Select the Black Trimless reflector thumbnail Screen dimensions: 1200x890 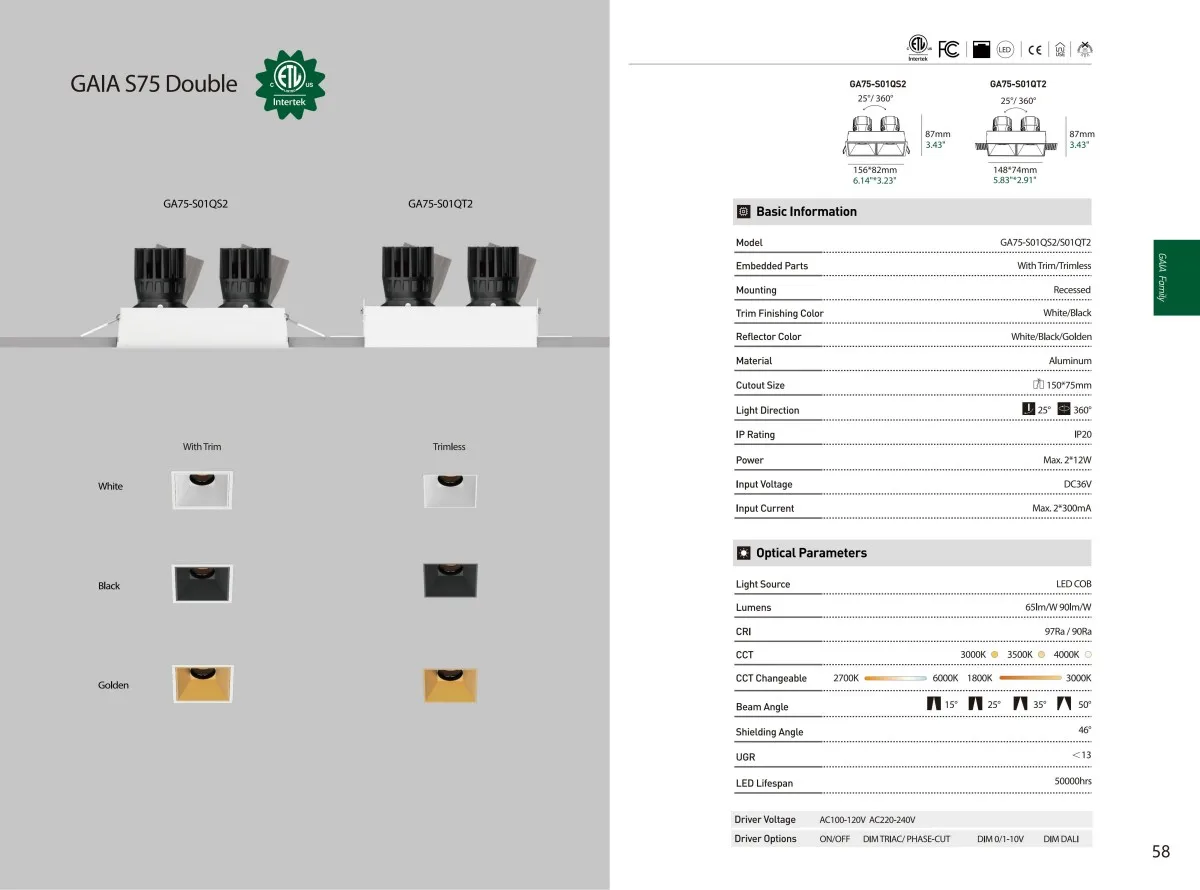[449, 582]
